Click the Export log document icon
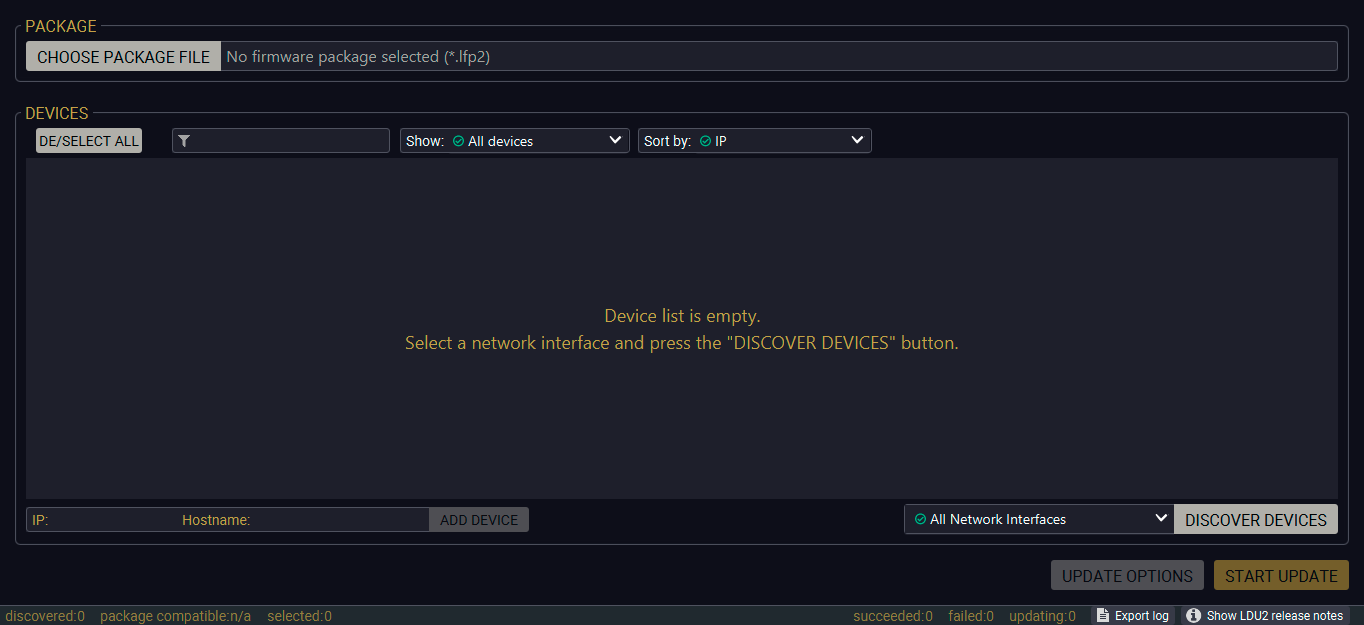The height and width of the screenshot is (625, 1364). coord(1102,615)
